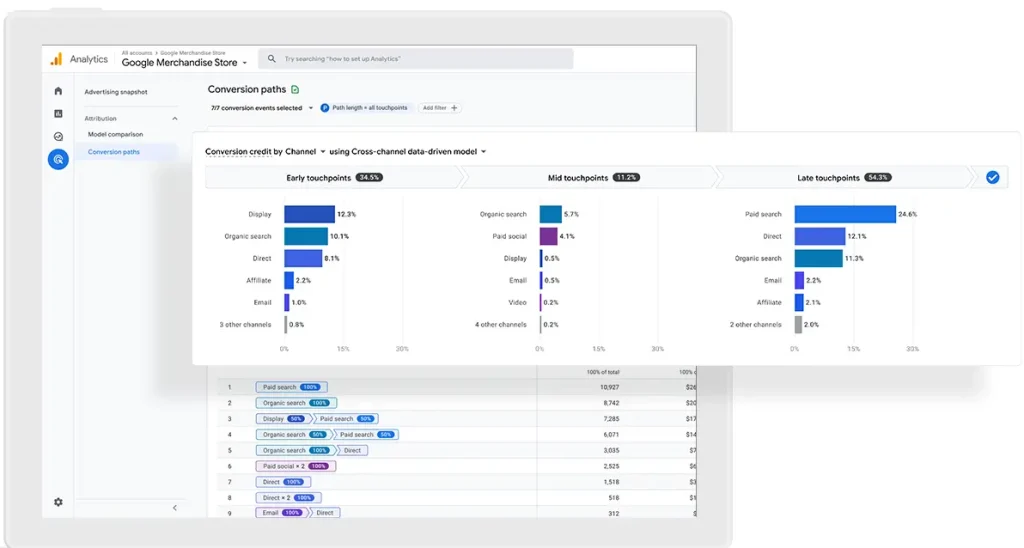Viewport: 1024px width, 548px height.
Task: Click 2 other channels label
Action: click(756, 325)
